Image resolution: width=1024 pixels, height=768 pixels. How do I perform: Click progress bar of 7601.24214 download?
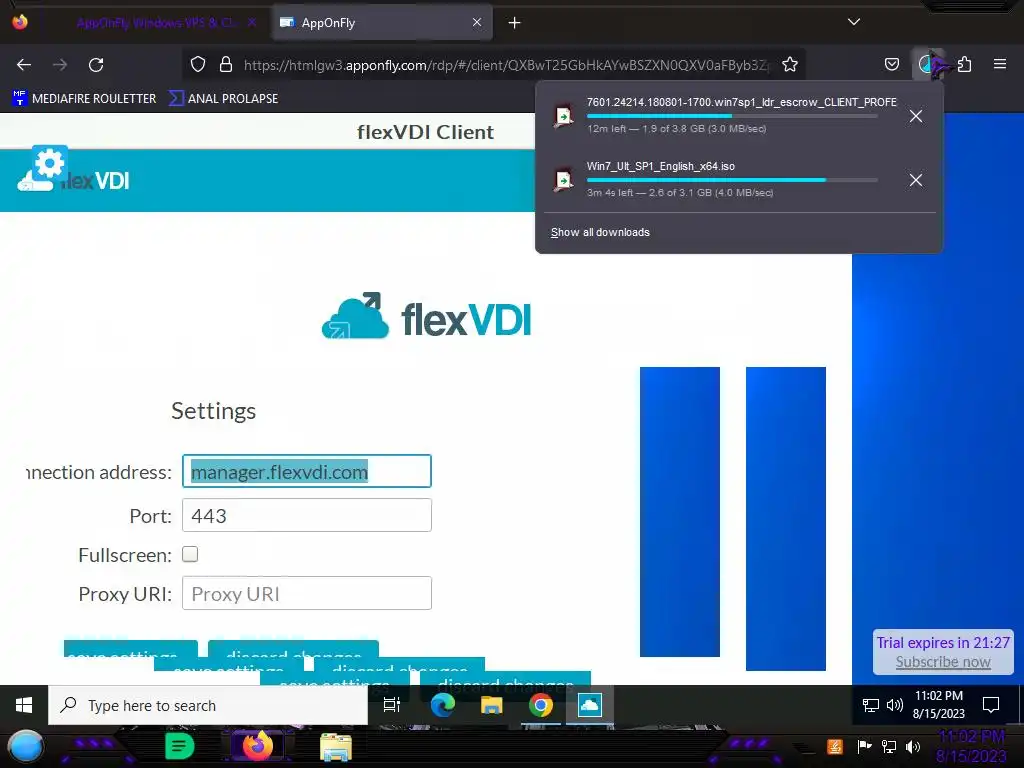click(x=732, y=116)
